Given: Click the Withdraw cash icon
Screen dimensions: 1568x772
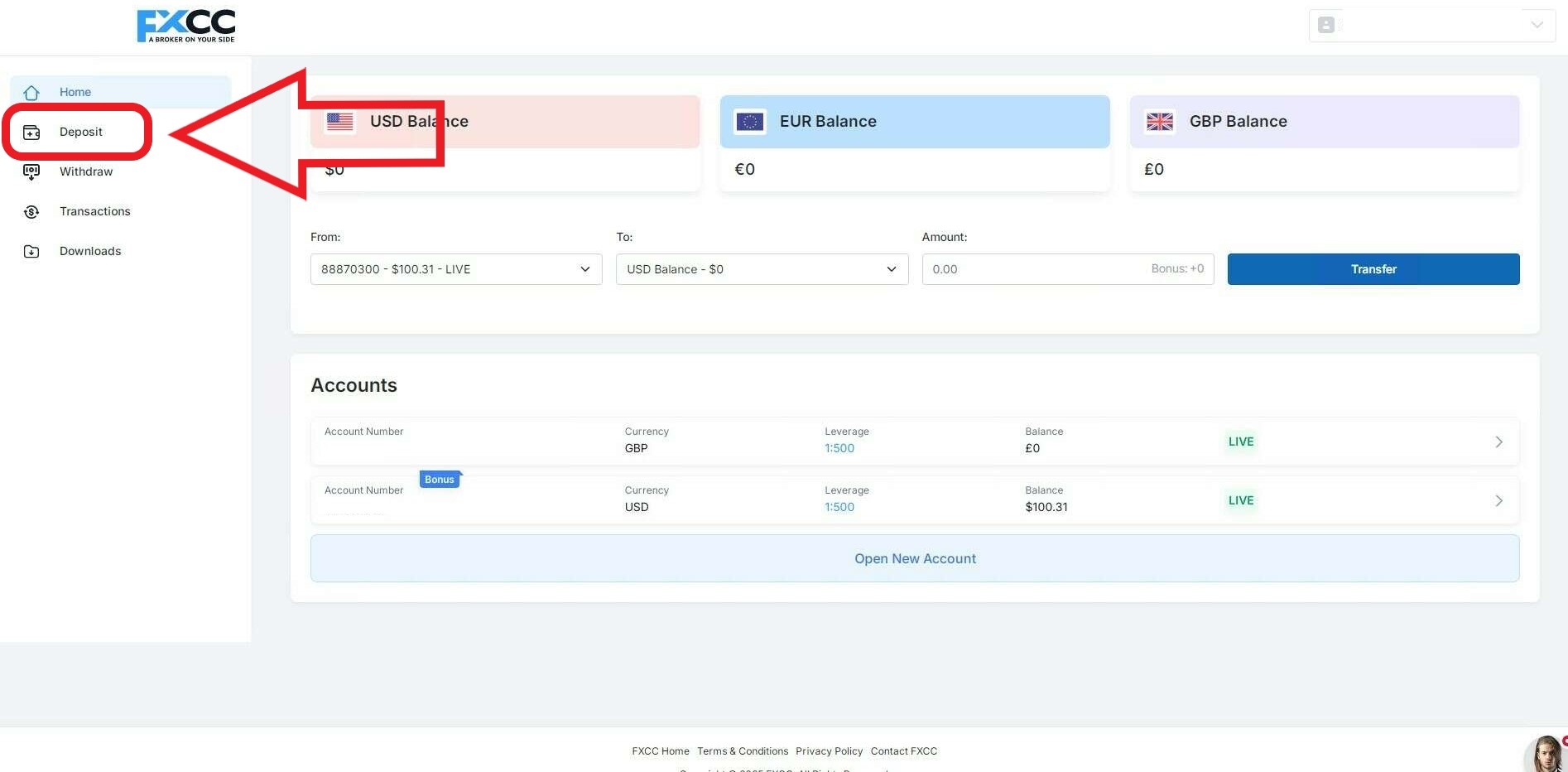Looking at the screenshot, I should 31,172.
